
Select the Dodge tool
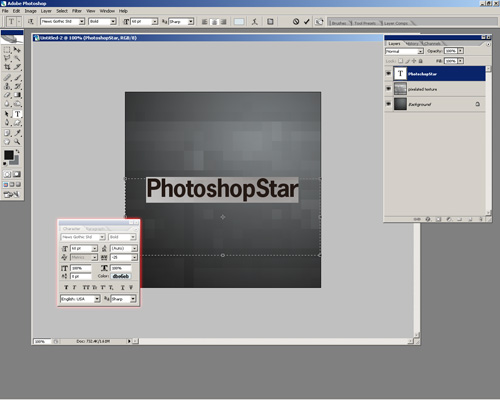[17, 104]
